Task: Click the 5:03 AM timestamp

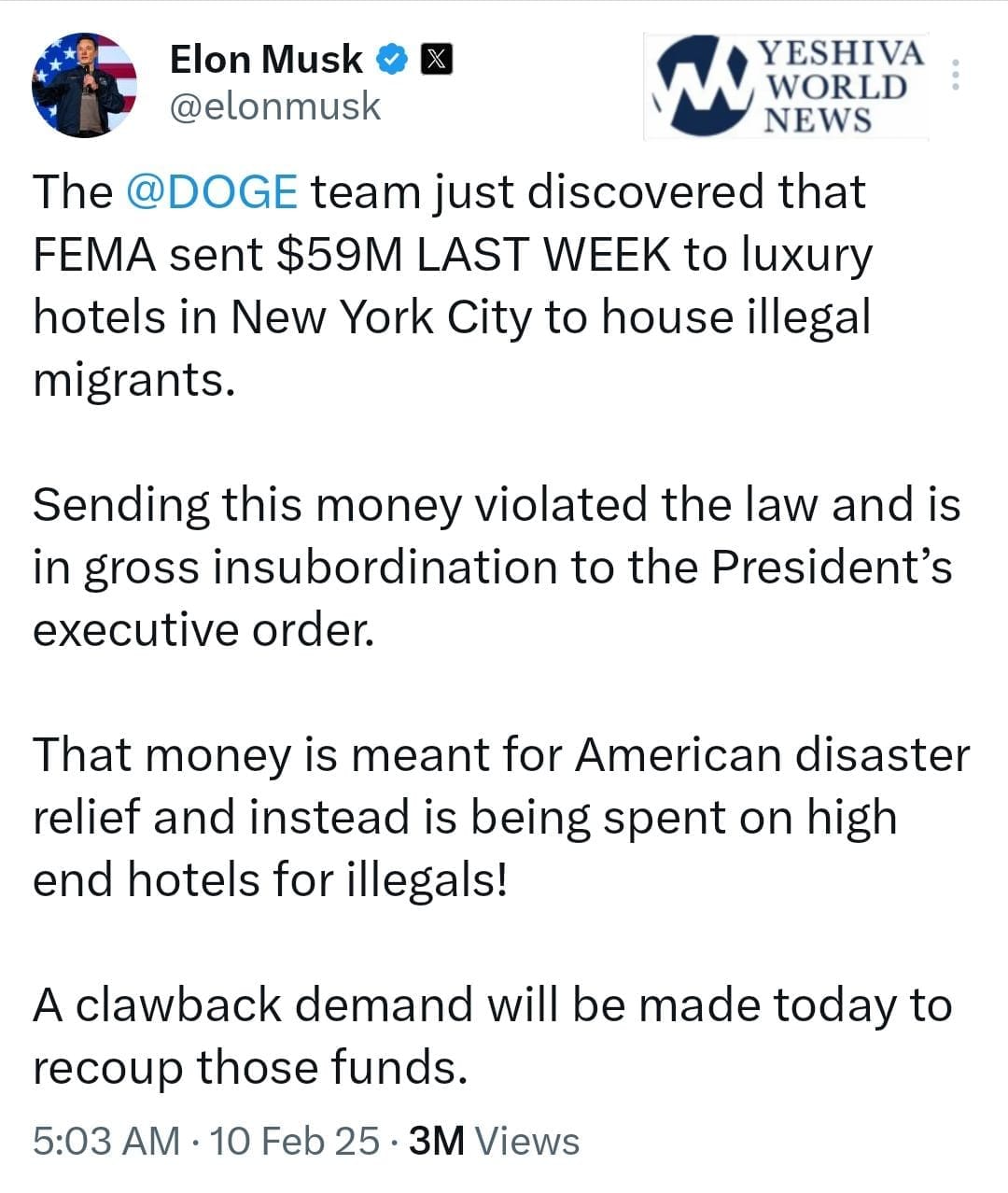Action: pyautogui.click(x=106, y=1141)
